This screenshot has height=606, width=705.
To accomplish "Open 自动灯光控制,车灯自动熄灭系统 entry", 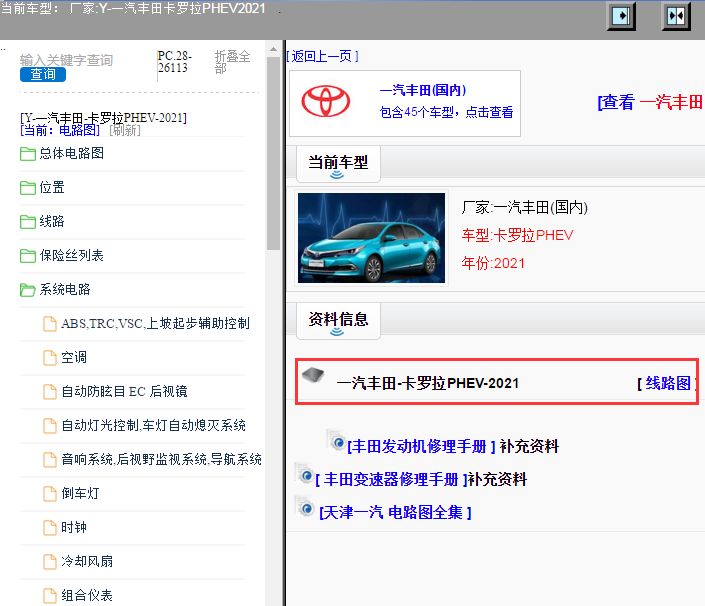I will pyautogui.click(x=153, y=425).
